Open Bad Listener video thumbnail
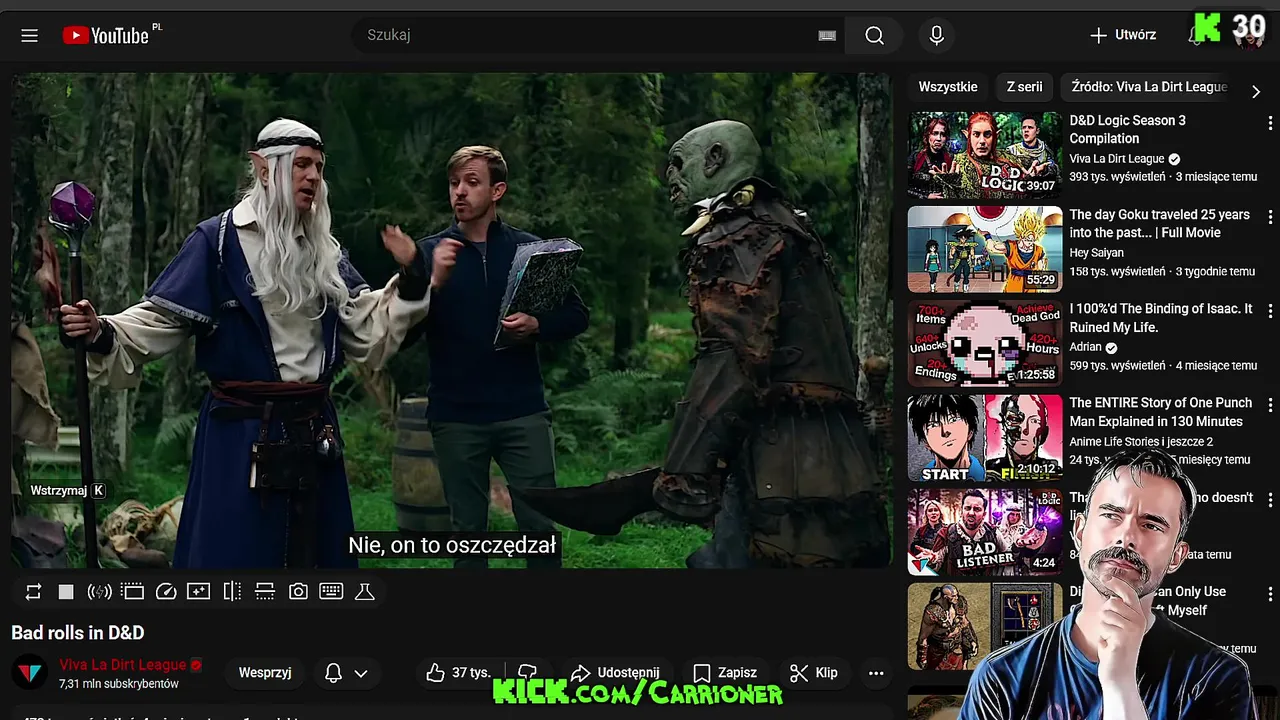The height and width of the screenshot is (720, 1280). pyautogui.click(x=985, y=532)
